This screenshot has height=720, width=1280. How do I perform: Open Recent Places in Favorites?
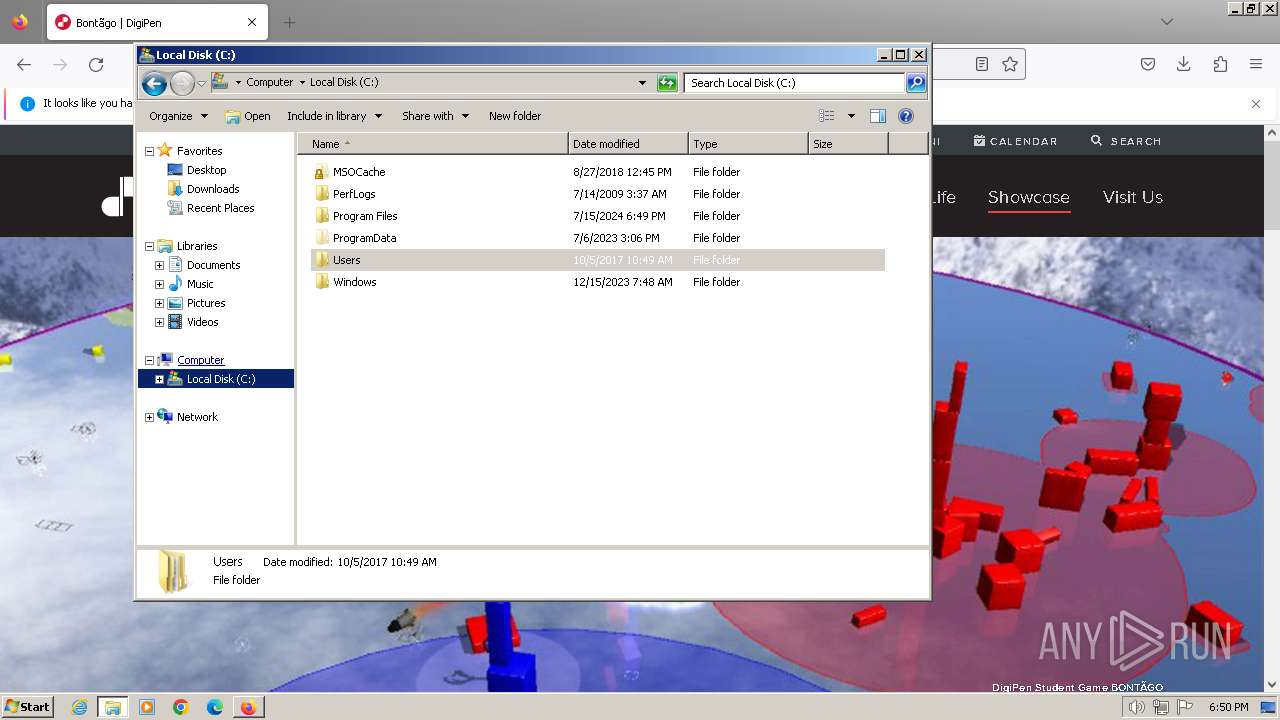220,208
